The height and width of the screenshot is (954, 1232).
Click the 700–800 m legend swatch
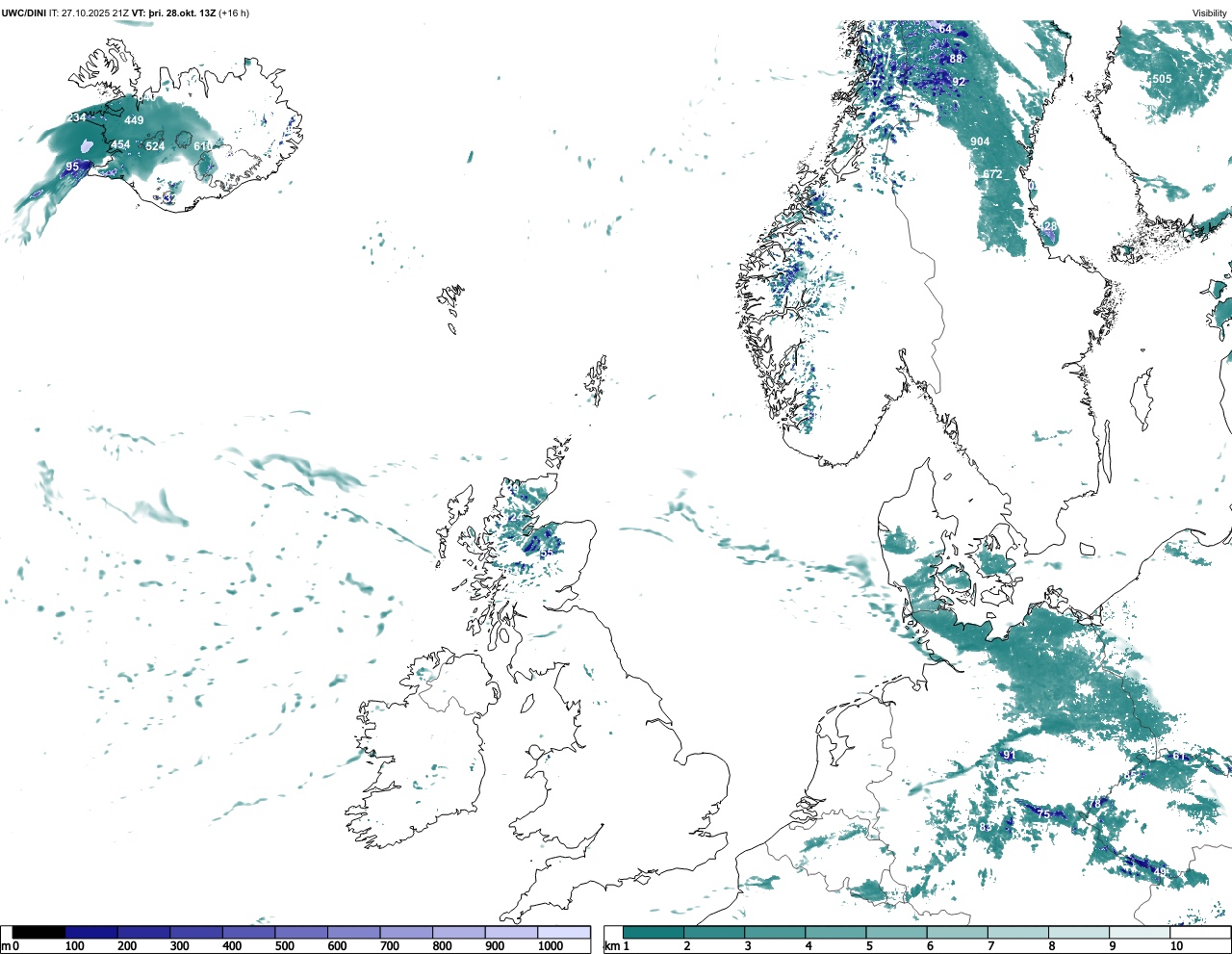click(406, 932)
